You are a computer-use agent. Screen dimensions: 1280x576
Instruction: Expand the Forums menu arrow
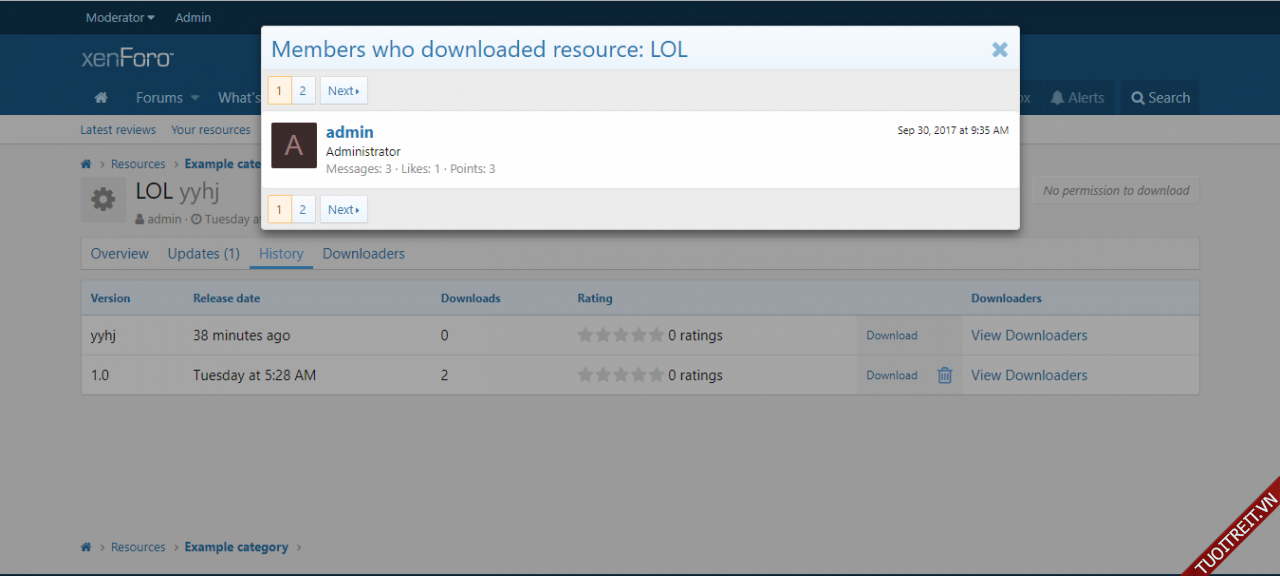(x=195, y=98)
